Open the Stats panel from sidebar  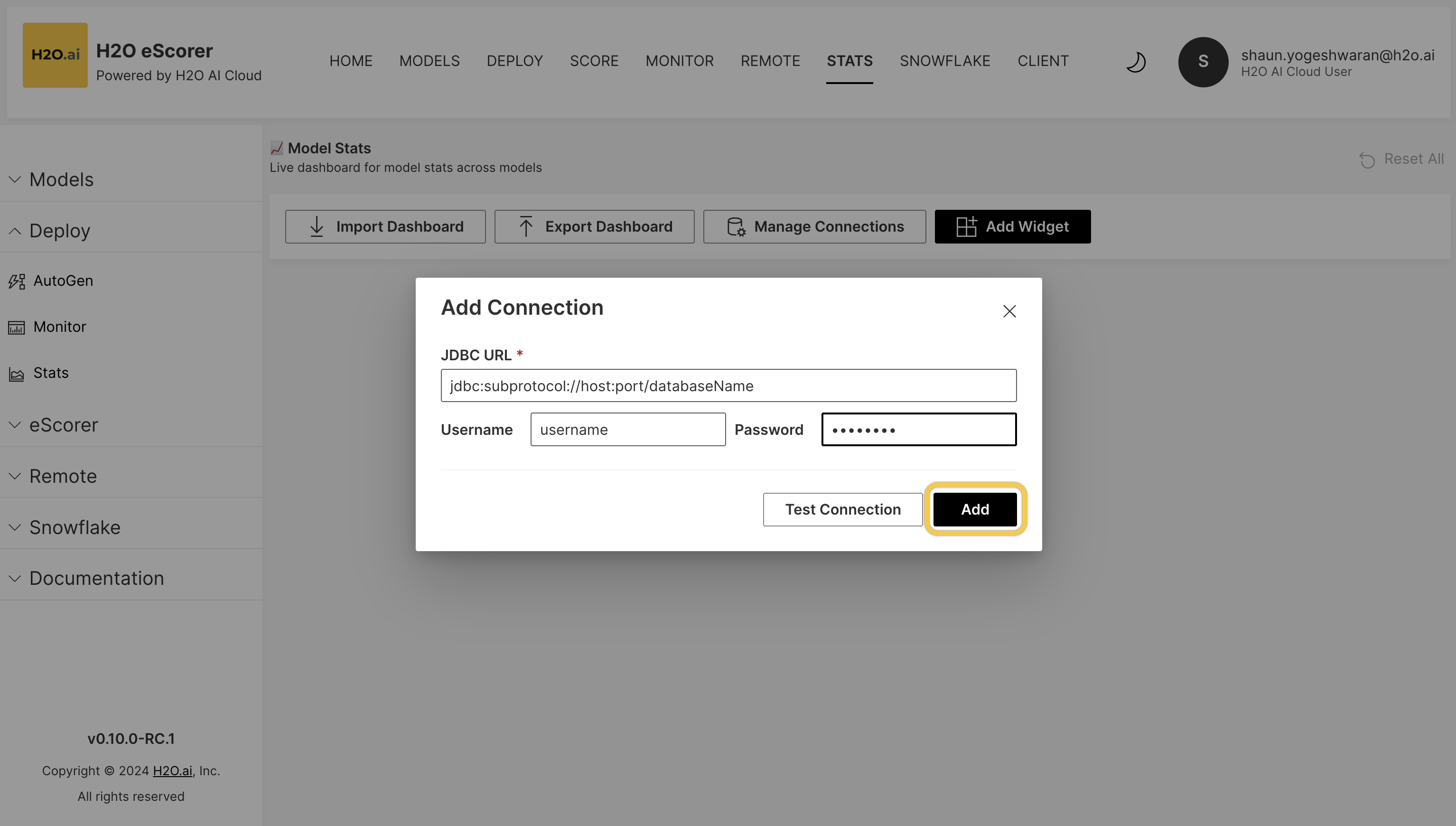pyautogui.click(x=50, y=372)
